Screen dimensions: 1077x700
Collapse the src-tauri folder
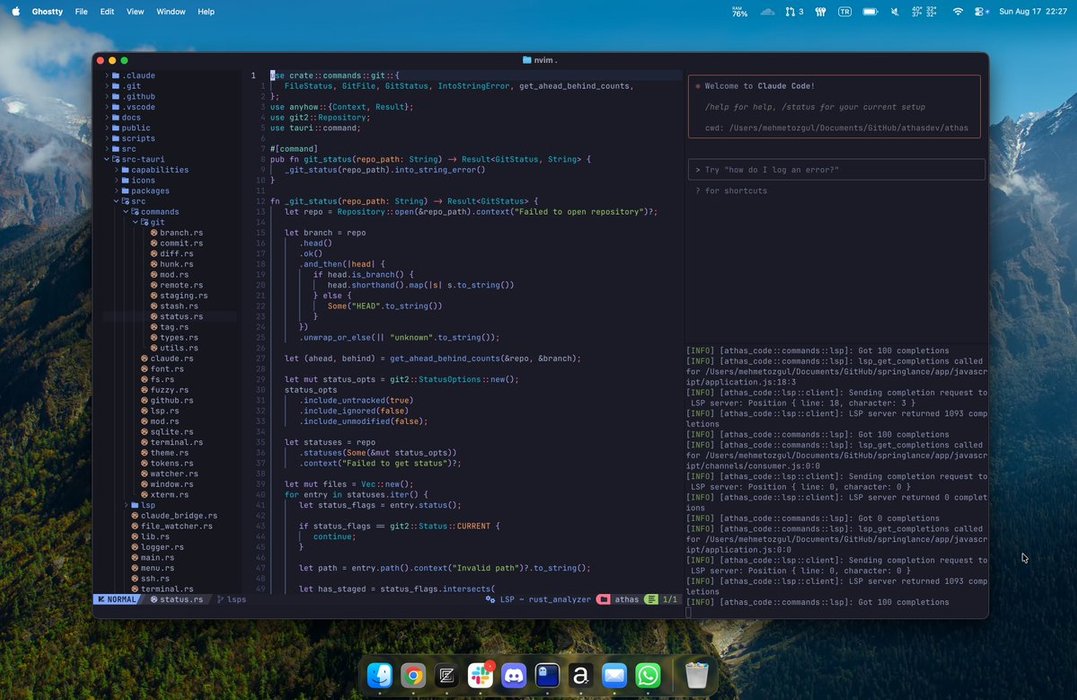click(107, 159)
